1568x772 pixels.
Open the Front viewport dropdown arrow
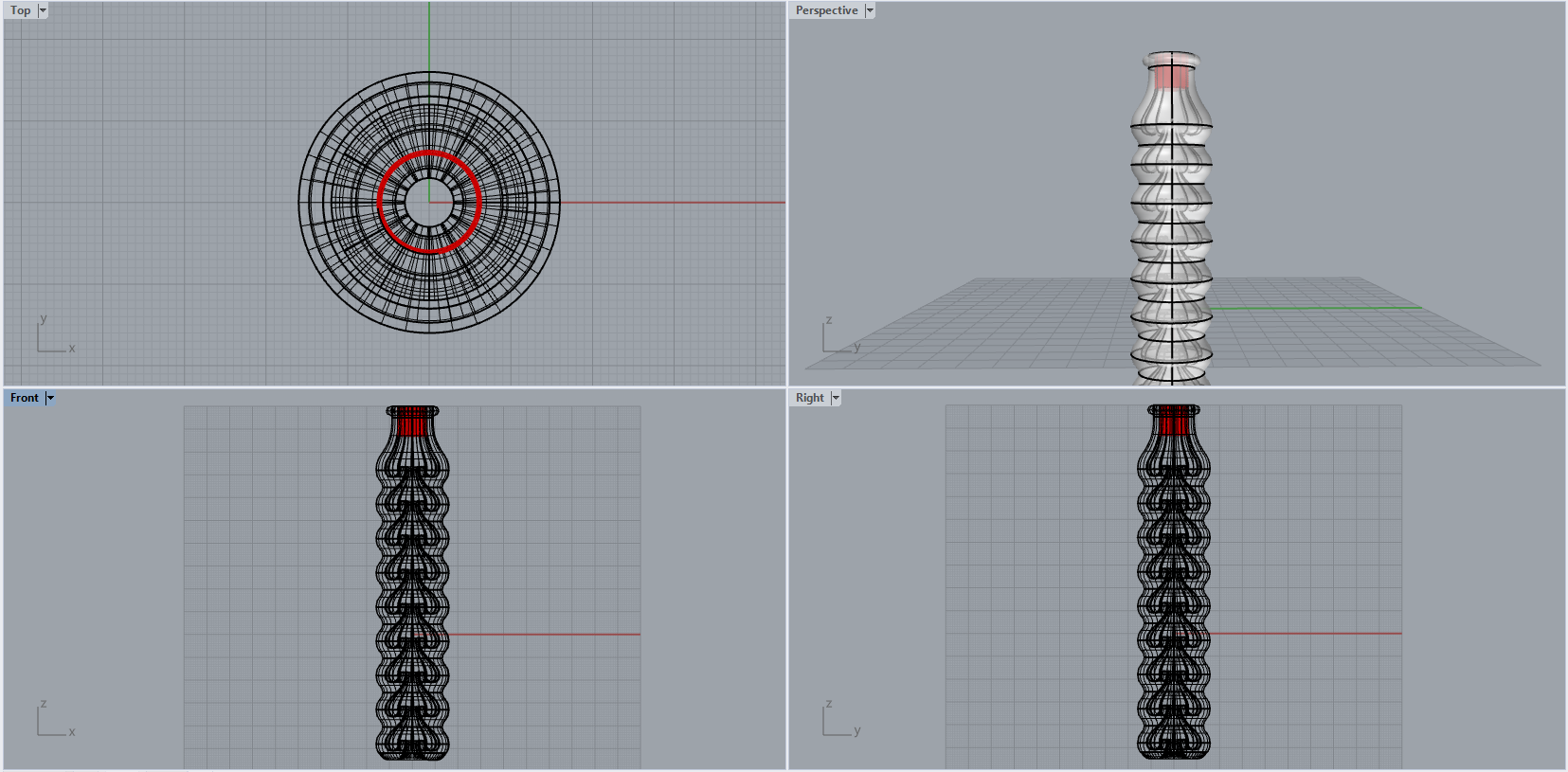[50, 398]
